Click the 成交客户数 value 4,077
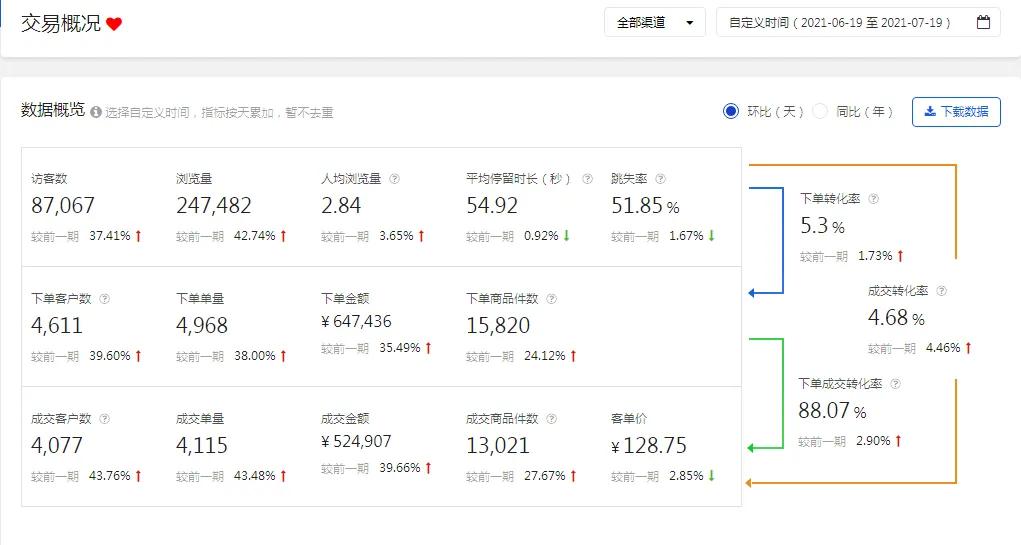The height and width of the screenshot is (545, 1021). [x=57, y=445]
